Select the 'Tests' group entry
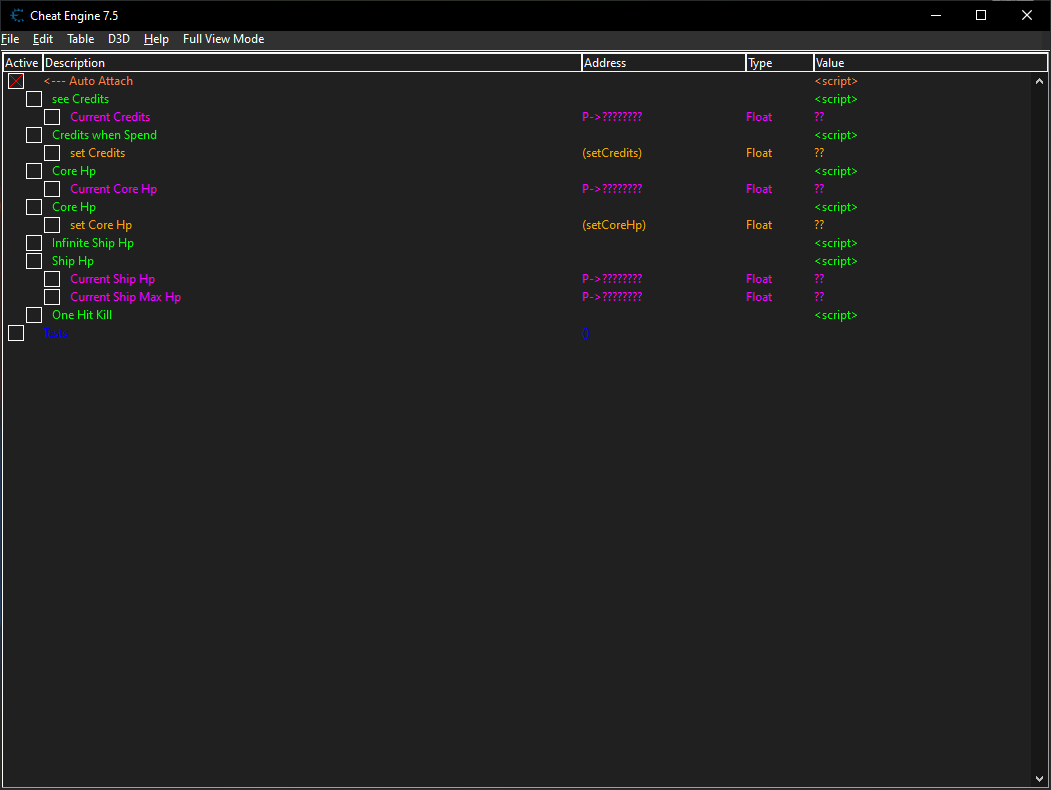The width and height of the screenshot is (1051, 790). pyautogui.click(x=55, y=334)
